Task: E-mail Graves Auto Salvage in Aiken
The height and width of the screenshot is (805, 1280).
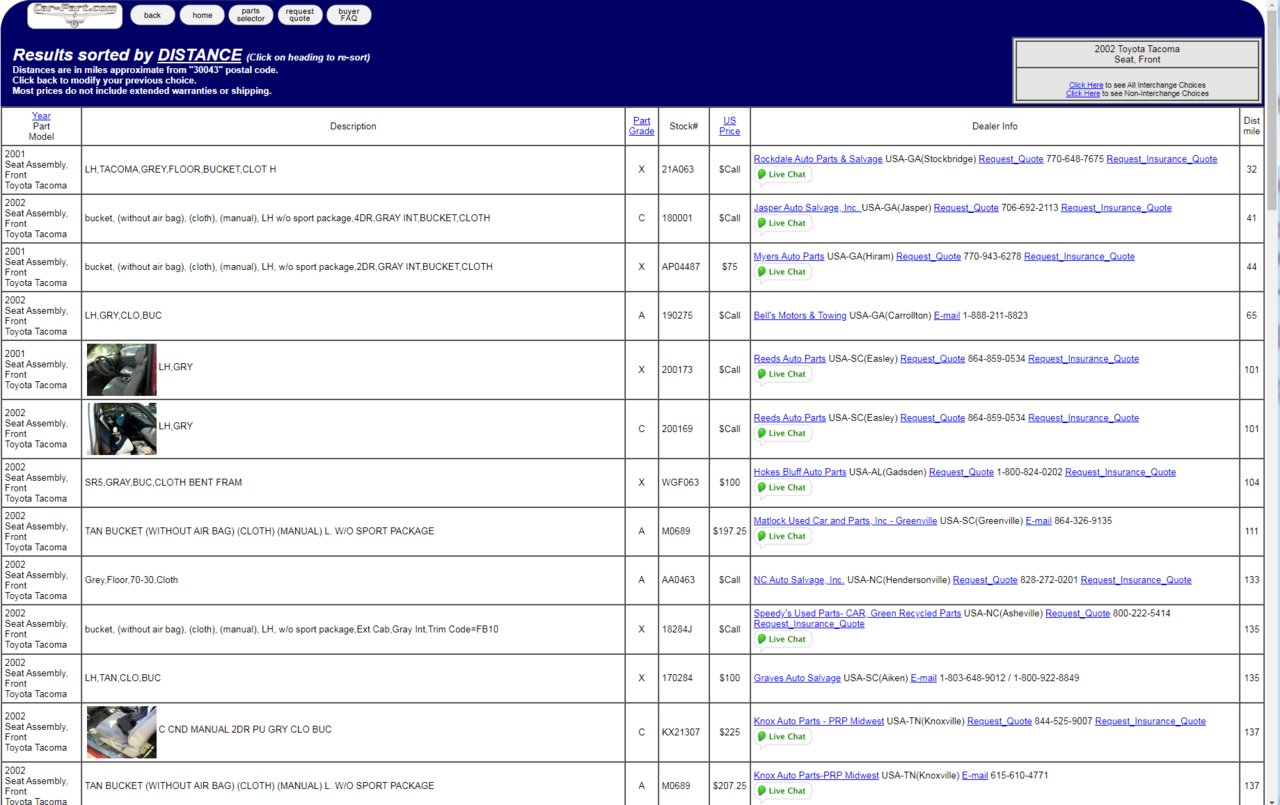Action: (924, 678)
